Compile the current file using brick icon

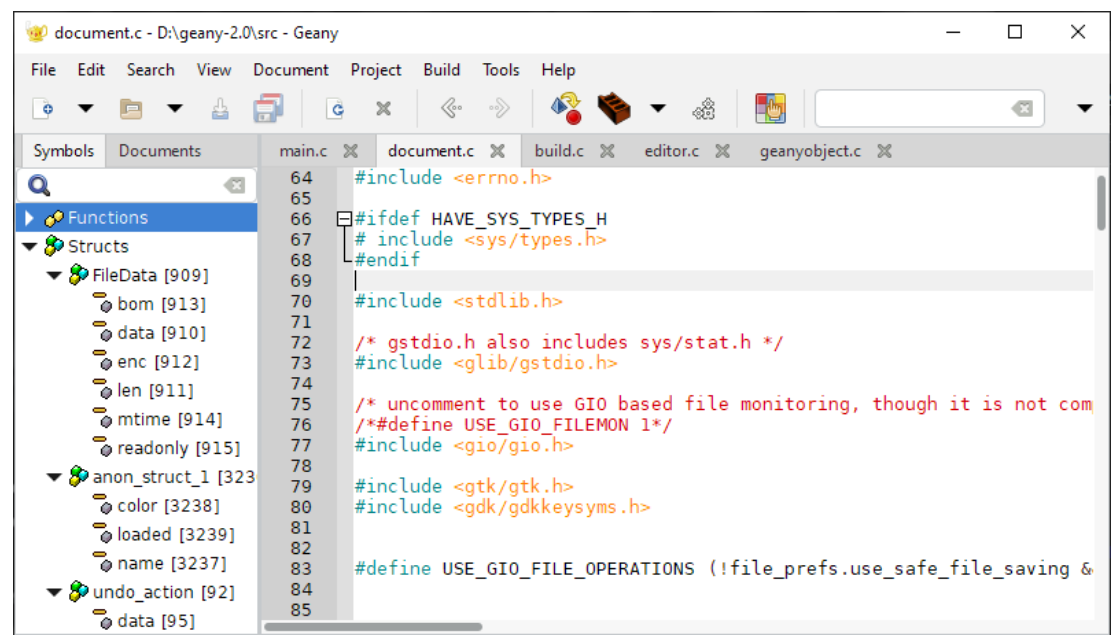[614, 108]
